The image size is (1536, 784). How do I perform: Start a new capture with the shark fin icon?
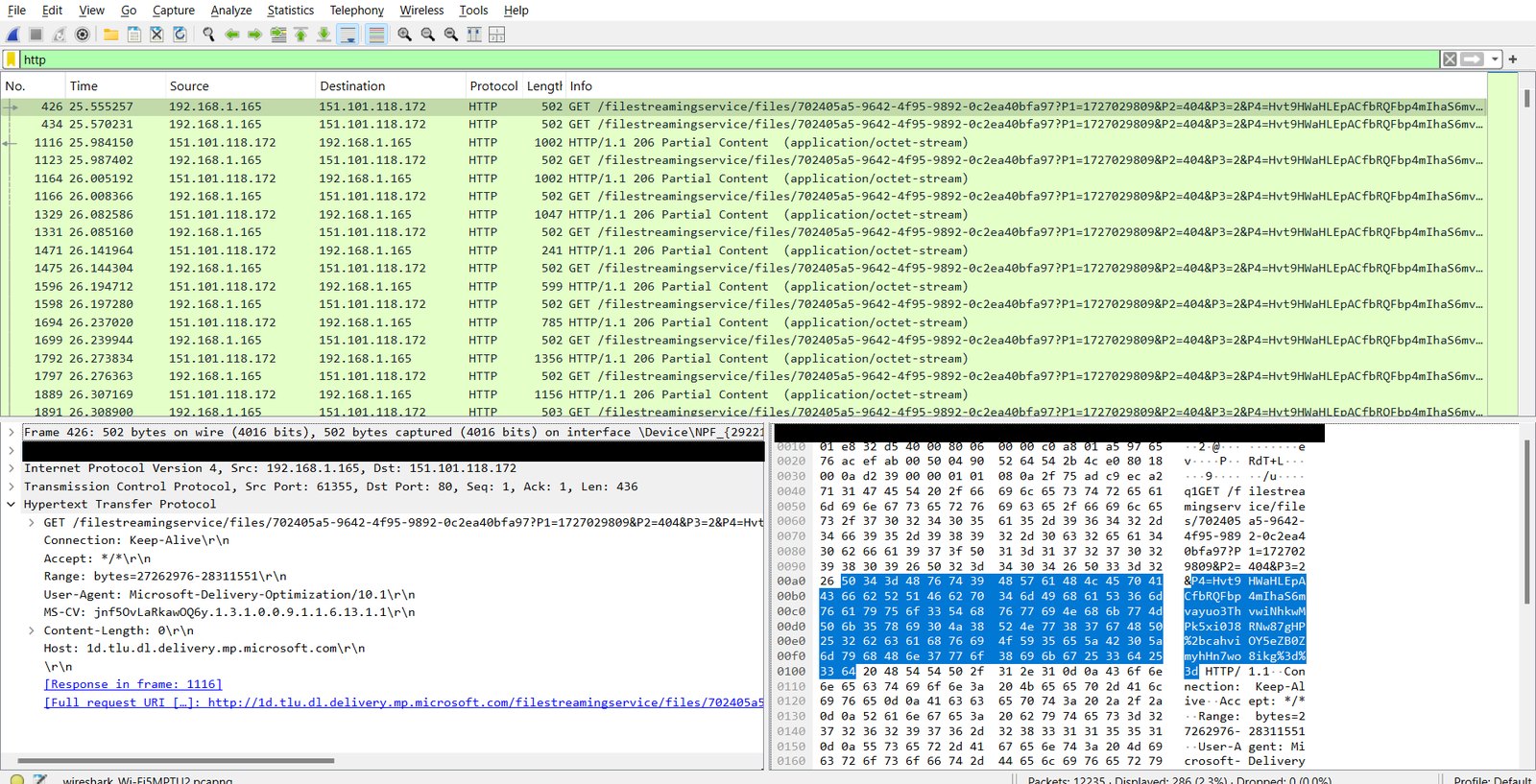(x=13, y=35)
